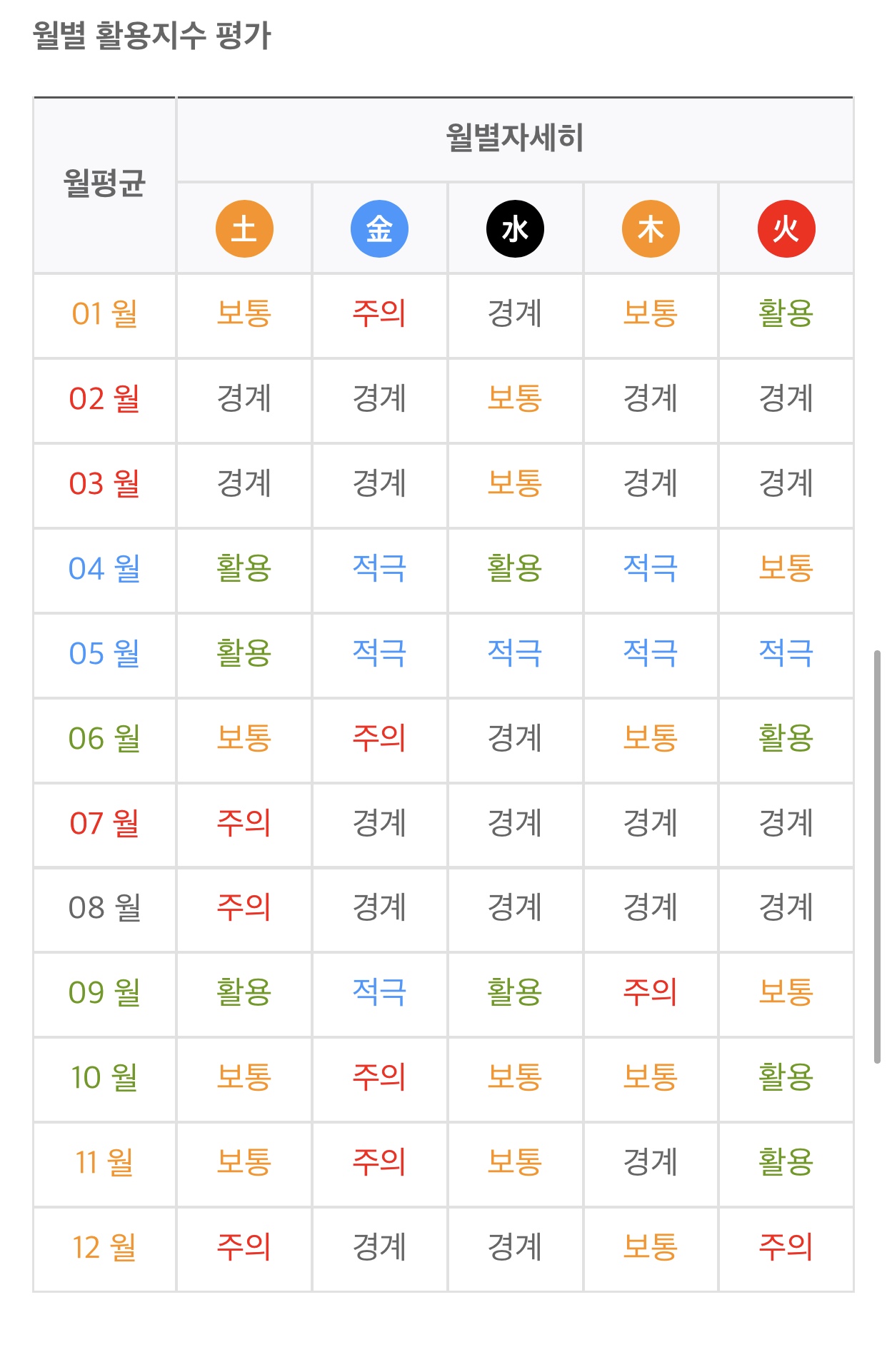The height and width of the screenshot is (1372, 887).
Task: Click the 월별 활용지수 평가 title
Action: tap(152, 35)
